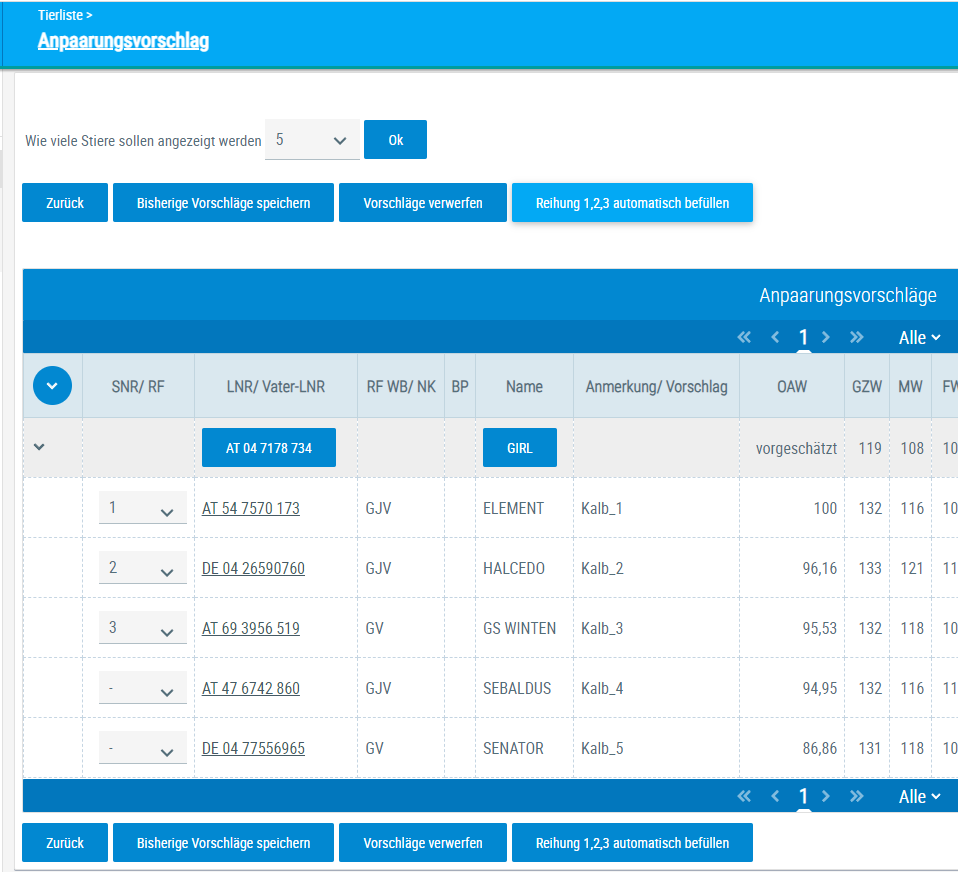The height and width of the screenshot is (872, 958).
Task: Click first-page icon in bottom paginator
Action: (x=744, y=796)
